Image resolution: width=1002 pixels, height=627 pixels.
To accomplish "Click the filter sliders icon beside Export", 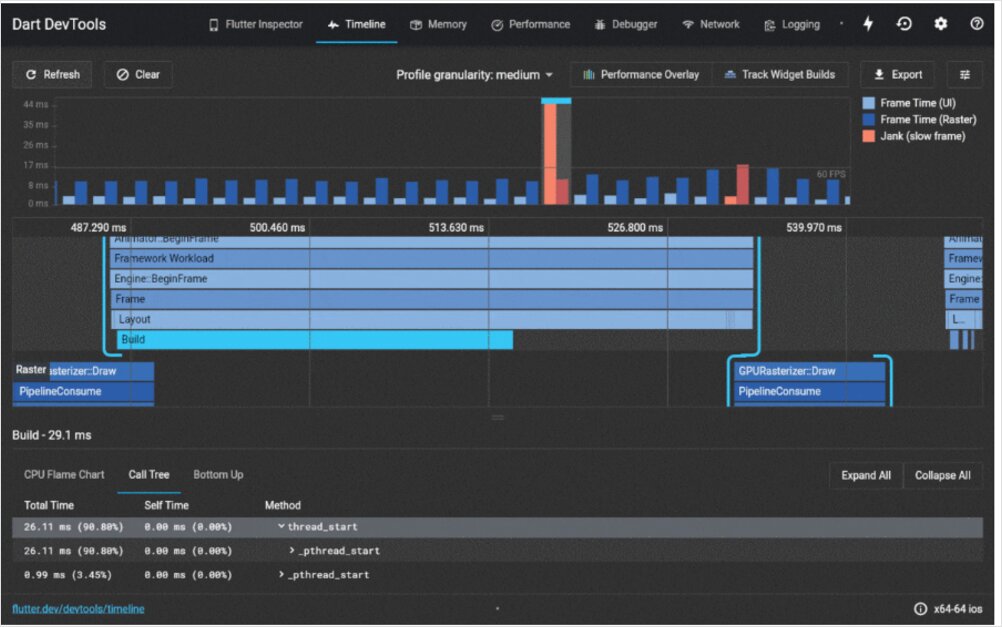I will click(x=964, y=74).
